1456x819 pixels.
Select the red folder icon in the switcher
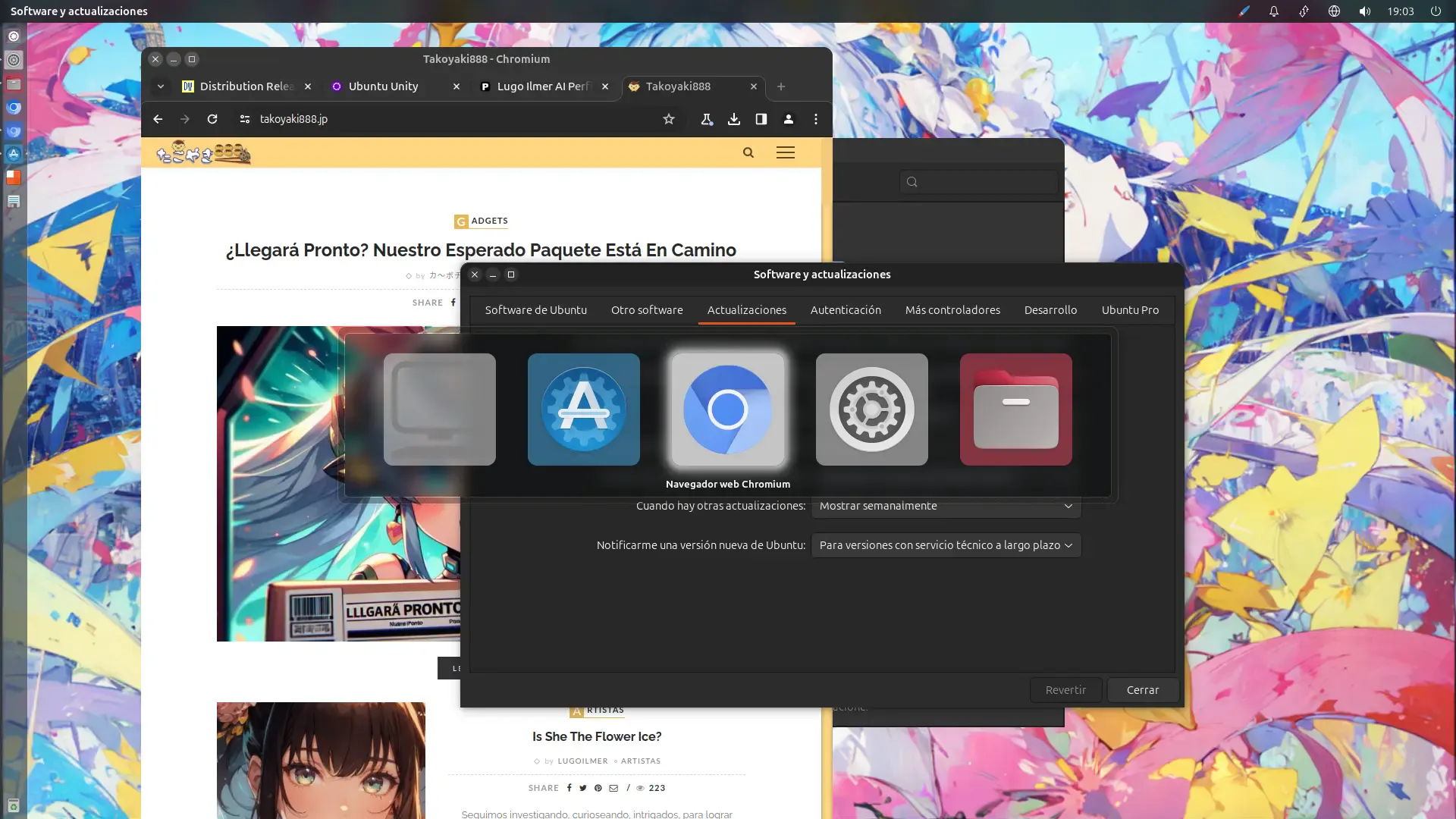tap(1015, 410)
